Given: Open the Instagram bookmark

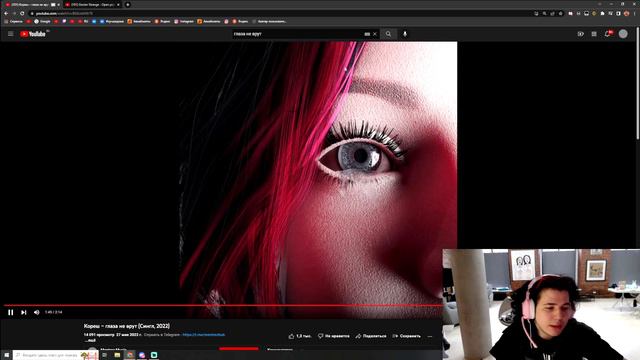Looking at the screenshot, I should coord(184,21).
